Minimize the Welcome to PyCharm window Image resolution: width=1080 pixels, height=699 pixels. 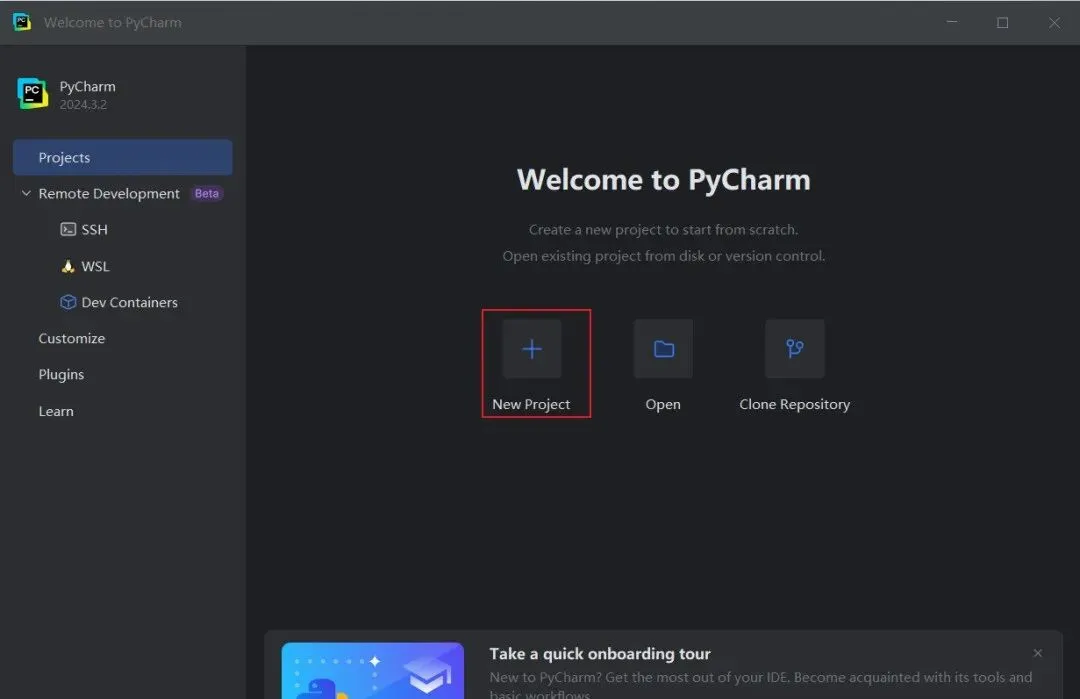tap(952, 22)
